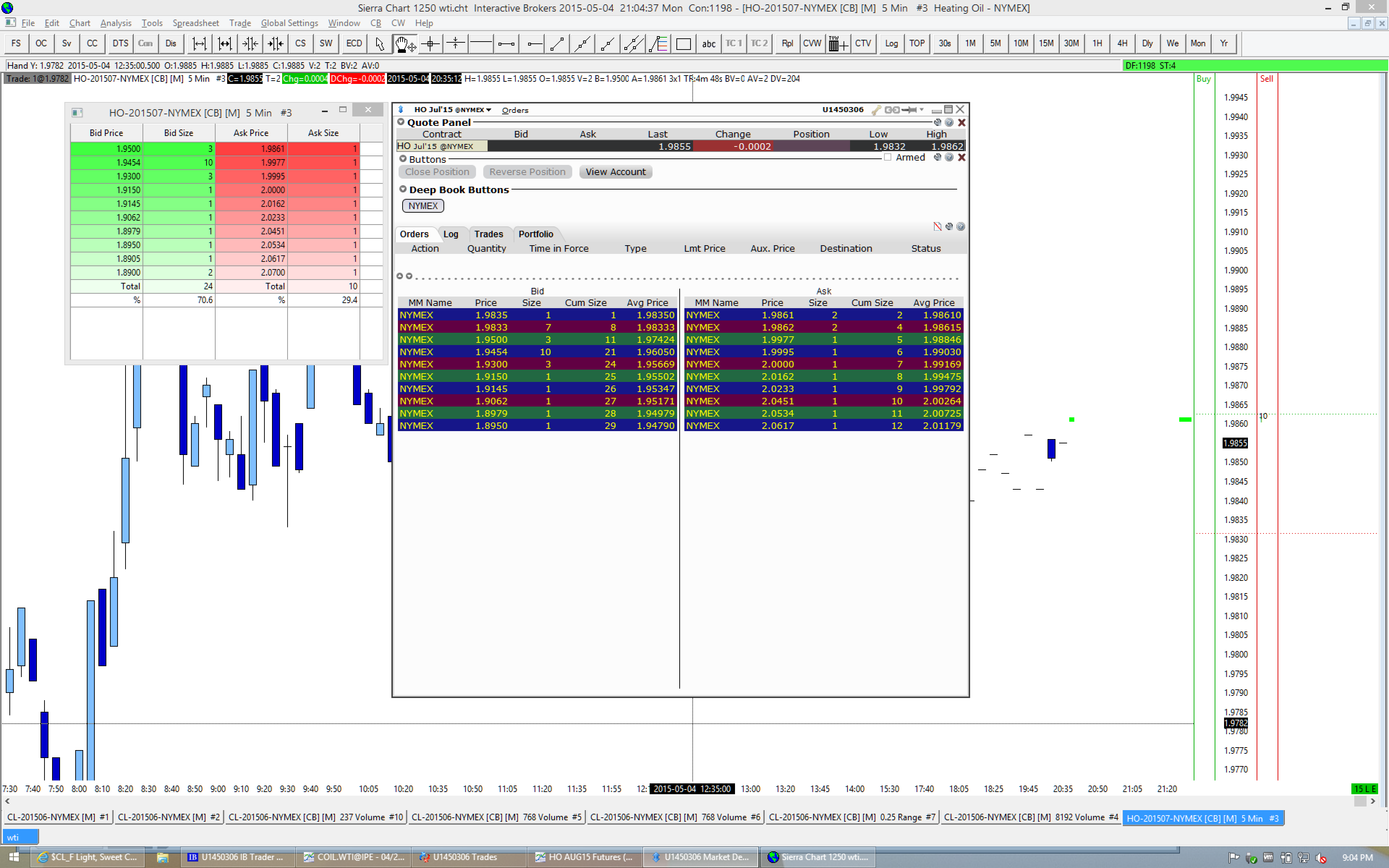Select the Fibonacci retracement lines tool
1389x868 pixels.
pos(658,44)
